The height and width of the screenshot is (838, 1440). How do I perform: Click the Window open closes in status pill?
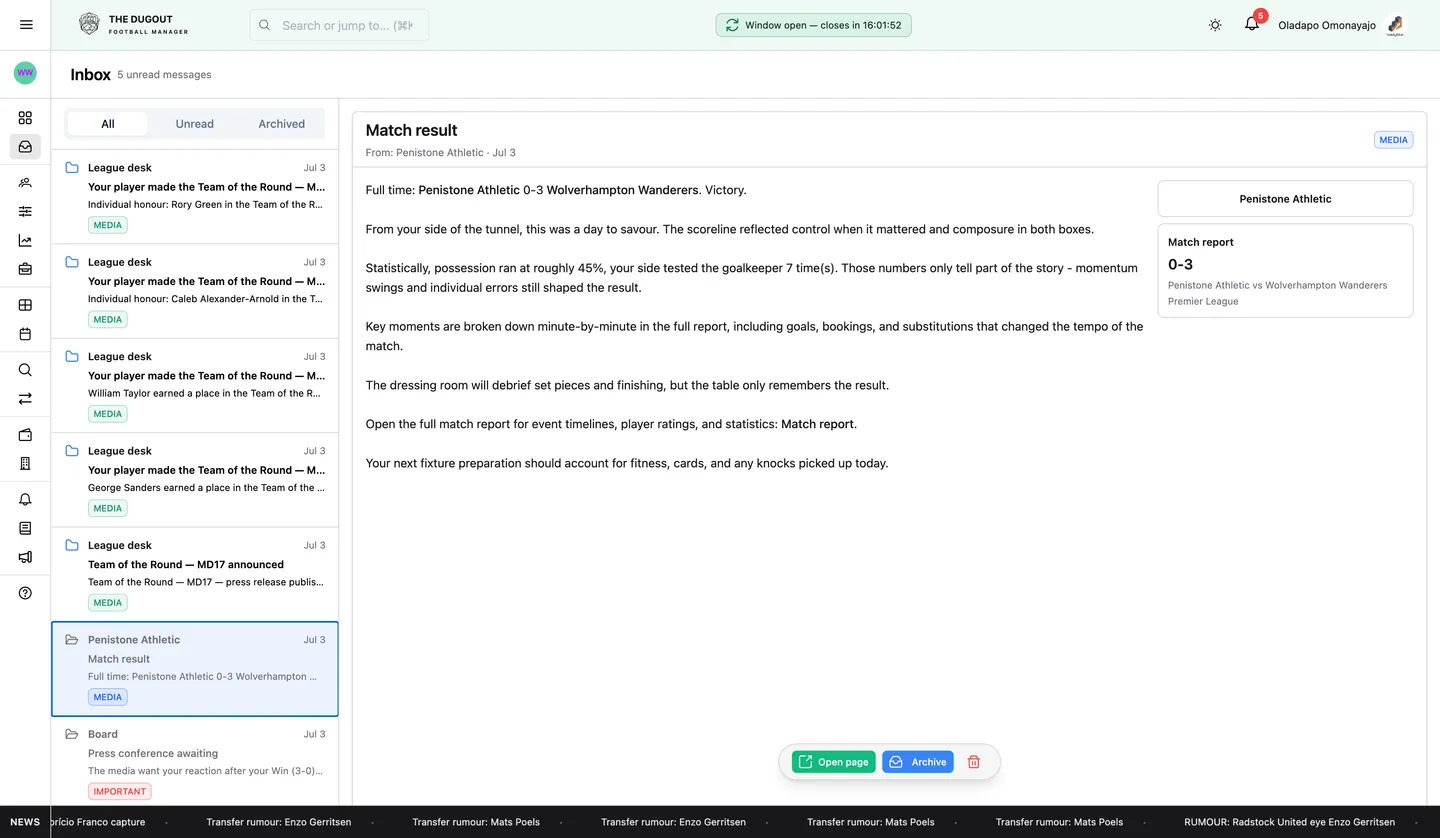814,25
